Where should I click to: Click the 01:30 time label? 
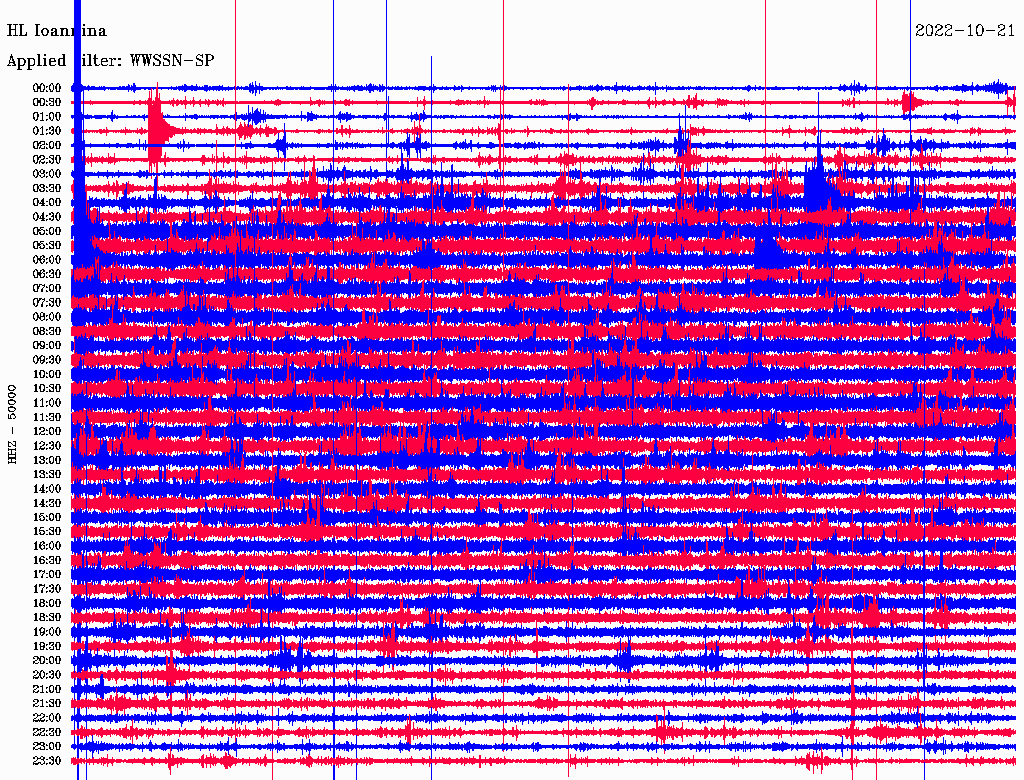tap(47, 131)
